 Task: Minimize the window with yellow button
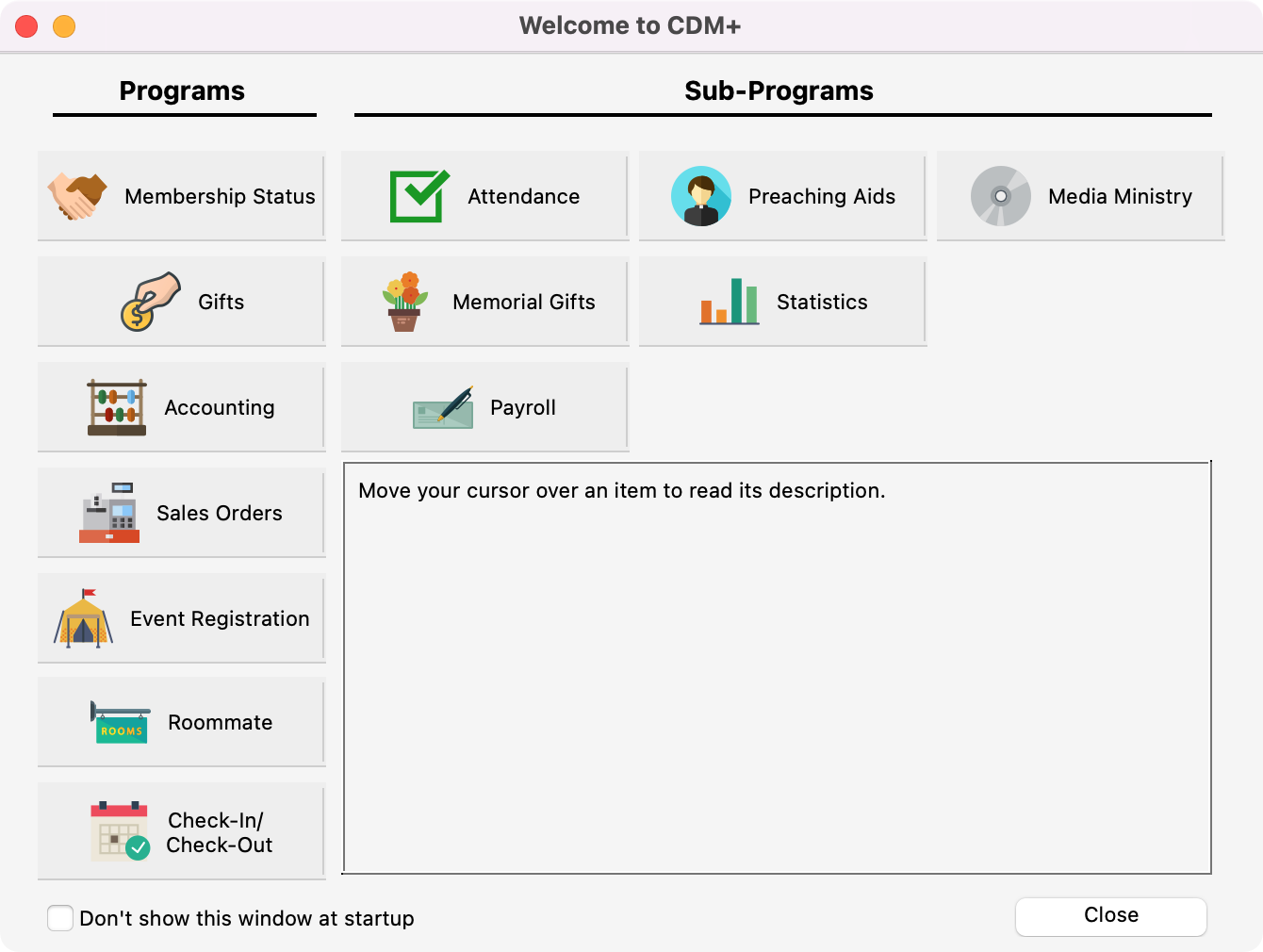pos(64,26)
